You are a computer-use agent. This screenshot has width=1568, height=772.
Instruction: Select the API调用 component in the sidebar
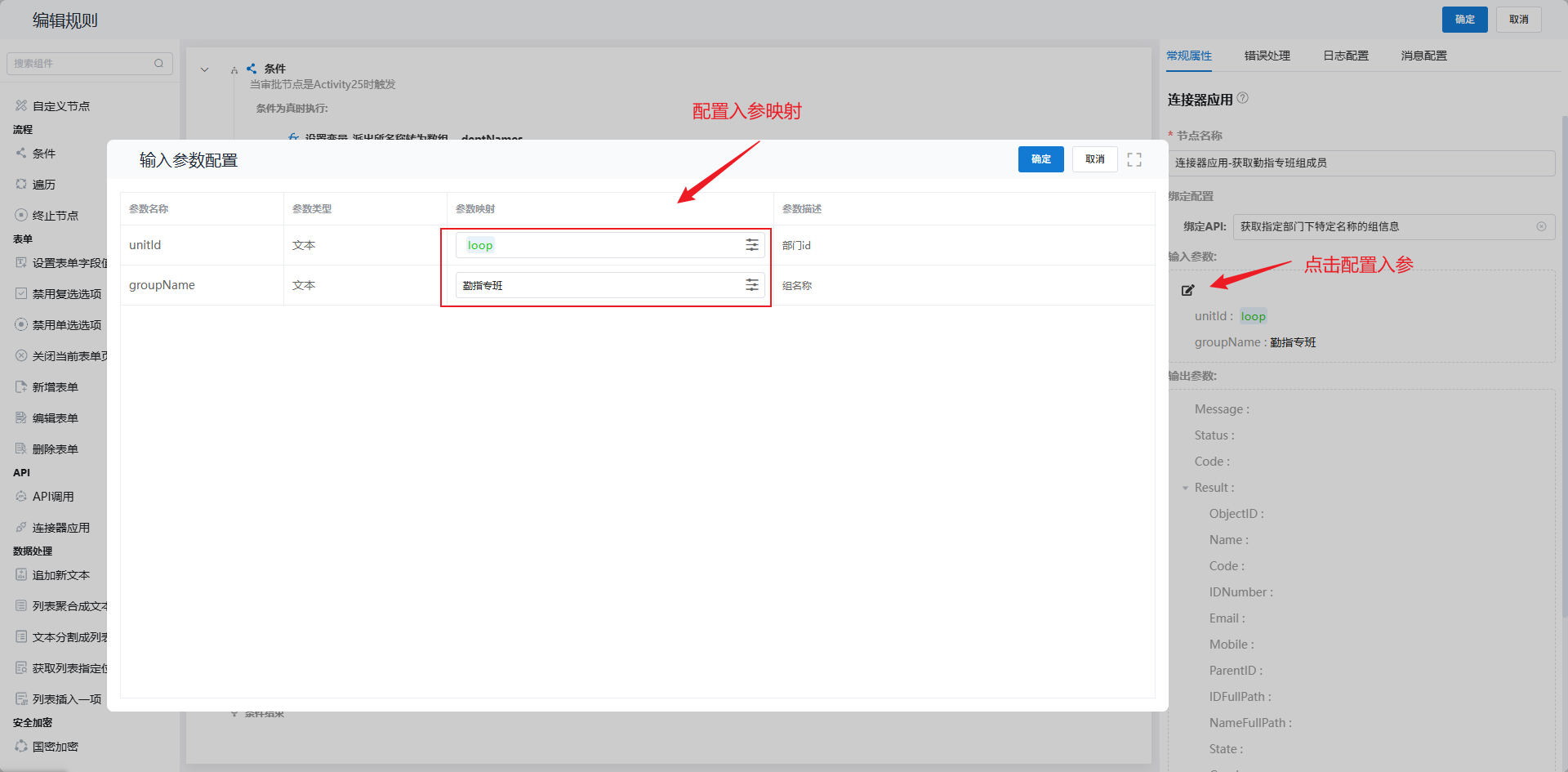point(53,497)
